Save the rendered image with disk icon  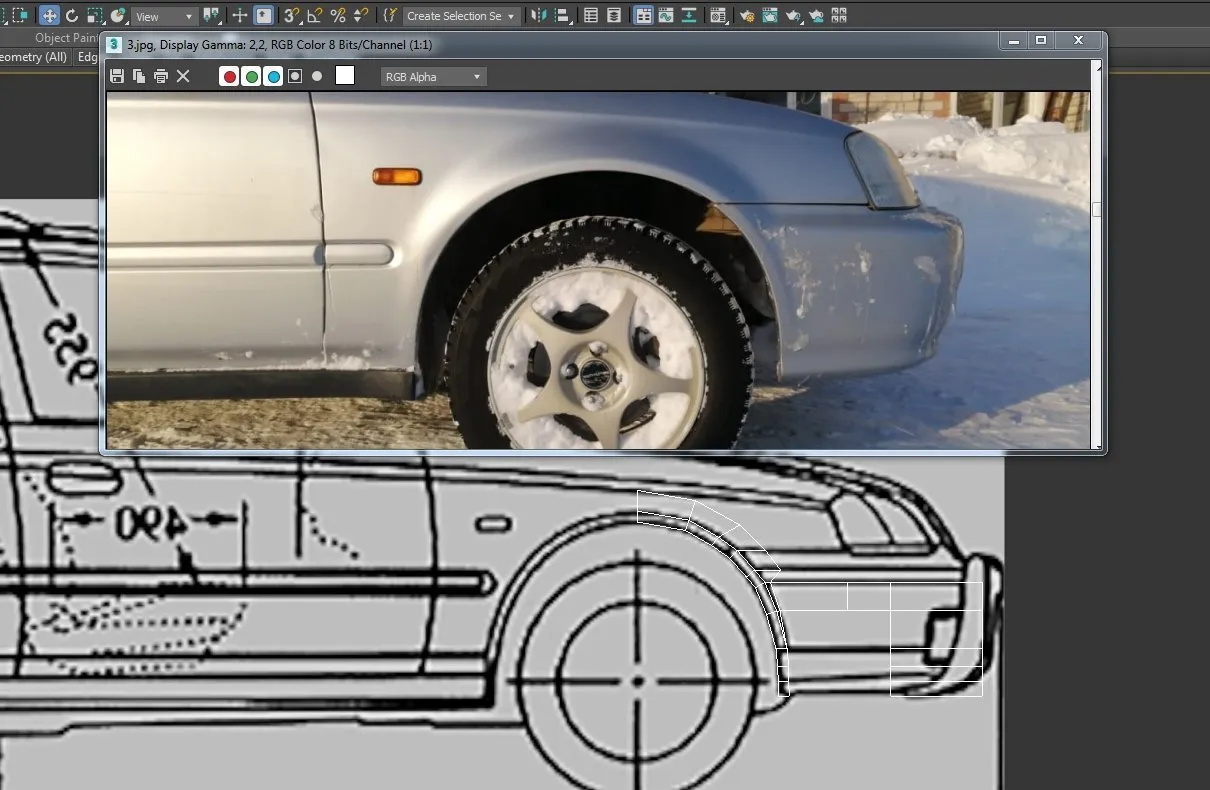pos(117,76)
